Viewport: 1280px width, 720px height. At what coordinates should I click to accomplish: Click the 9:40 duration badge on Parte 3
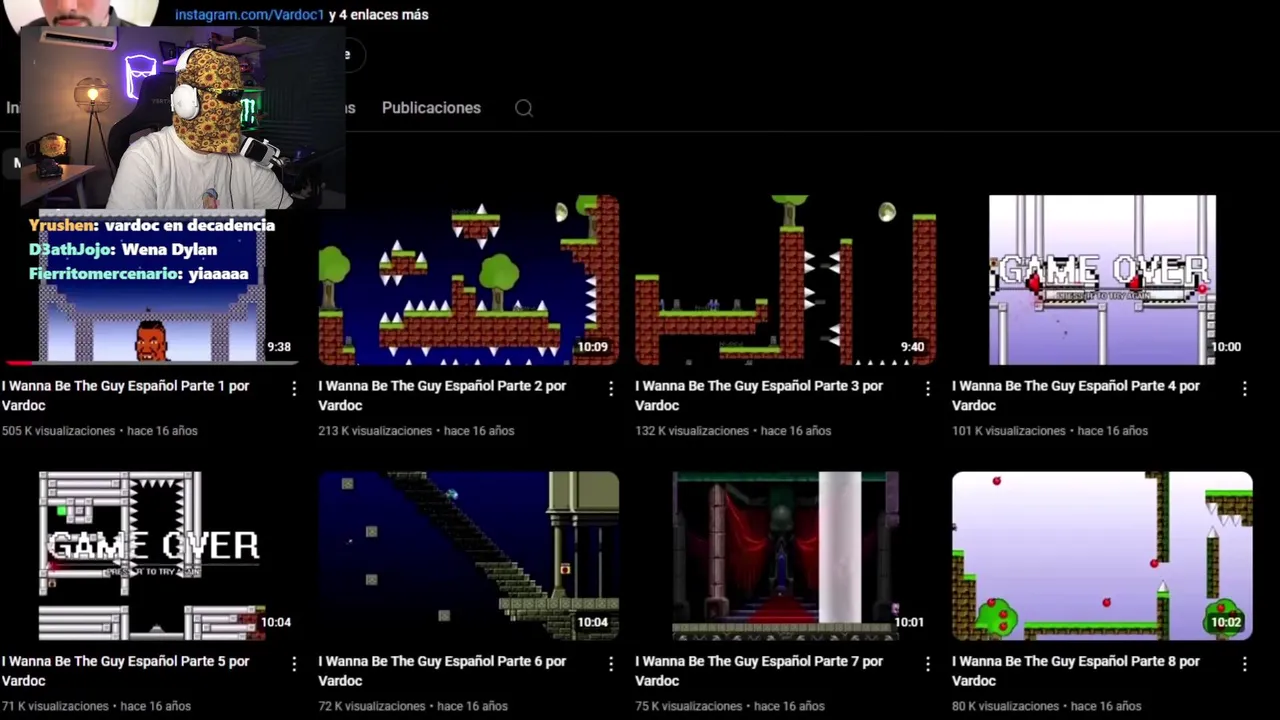[912, 347]
